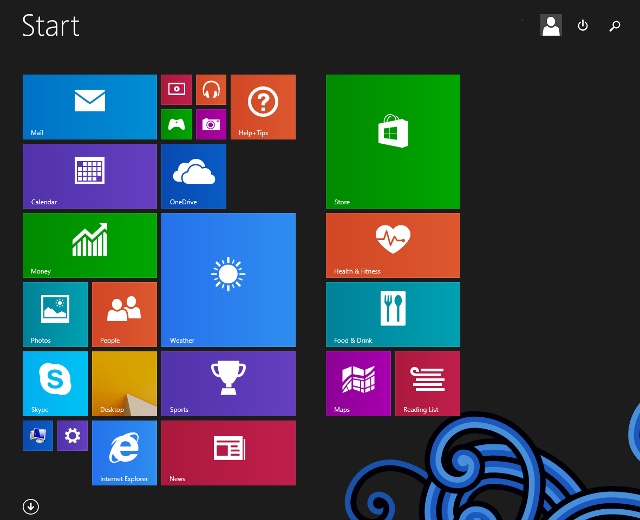Screen dimensions: 640x520
Task: Show all apps with down arrow
Action: 31,507
